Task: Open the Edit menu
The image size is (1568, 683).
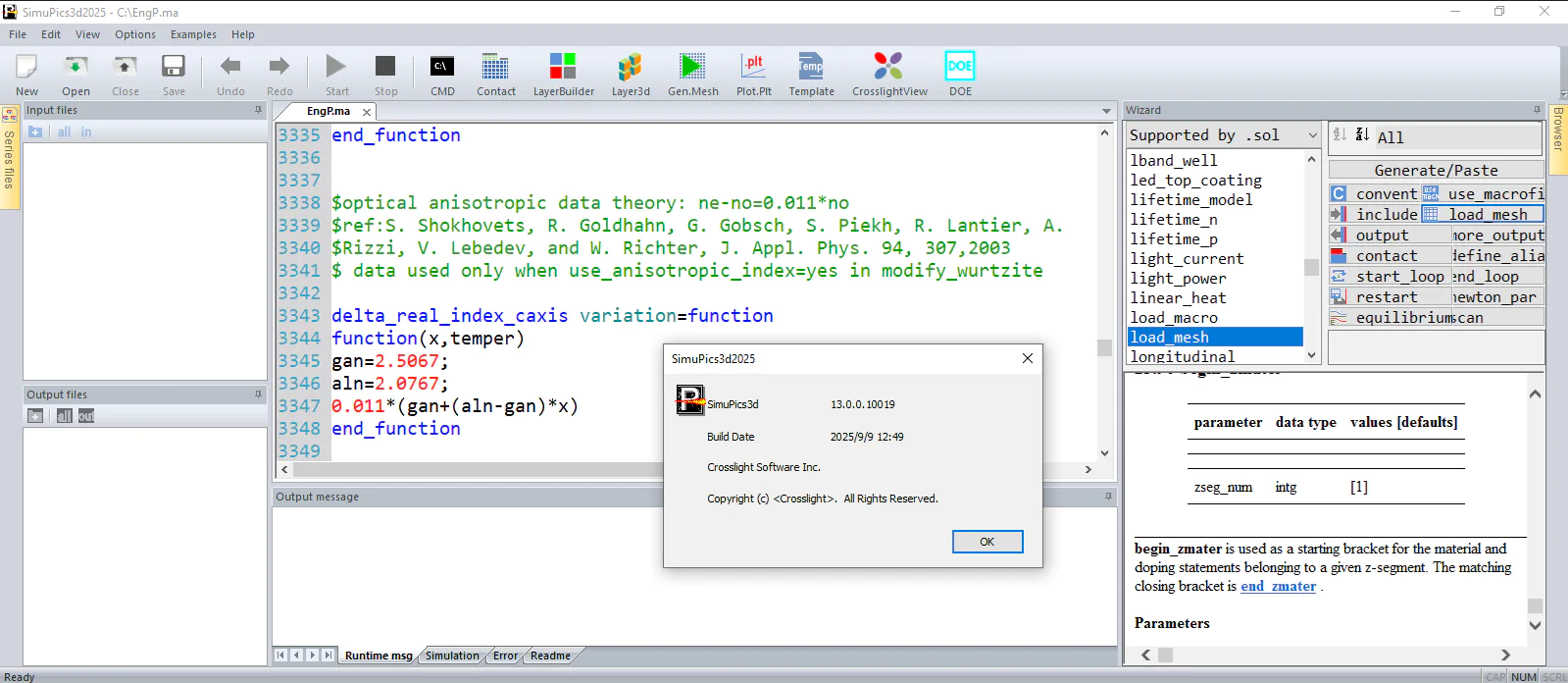Action: [x=51, y=34]
